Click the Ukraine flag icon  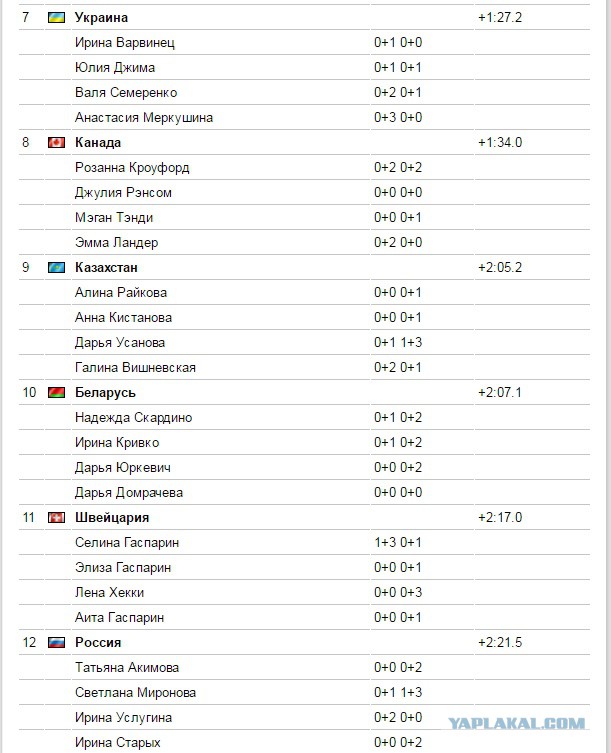pyautogui.click(x=56, y=18)
